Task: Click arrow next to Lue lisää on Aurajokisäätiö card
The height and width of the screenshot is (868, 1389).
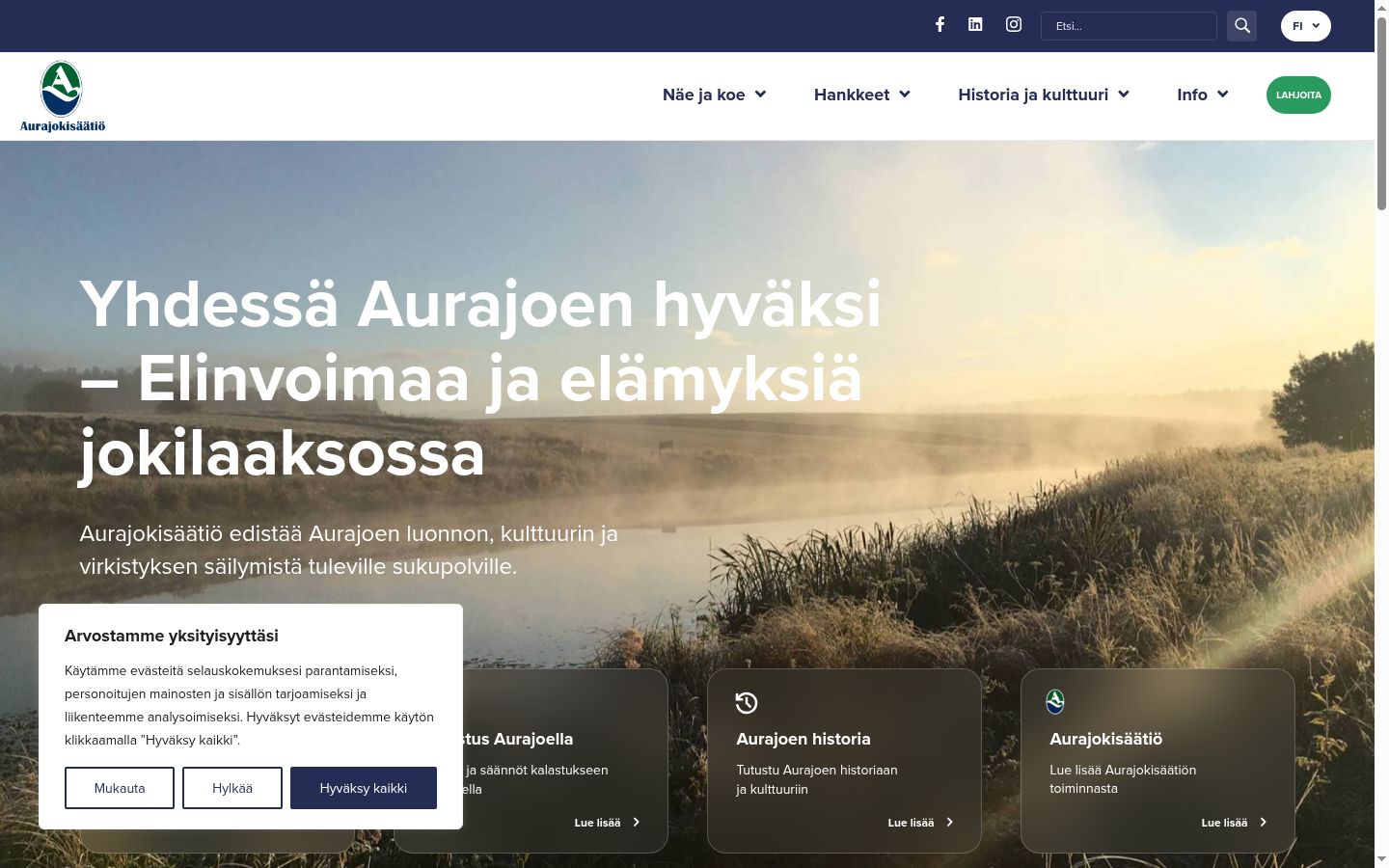Action: click(x=1263, y=823)
